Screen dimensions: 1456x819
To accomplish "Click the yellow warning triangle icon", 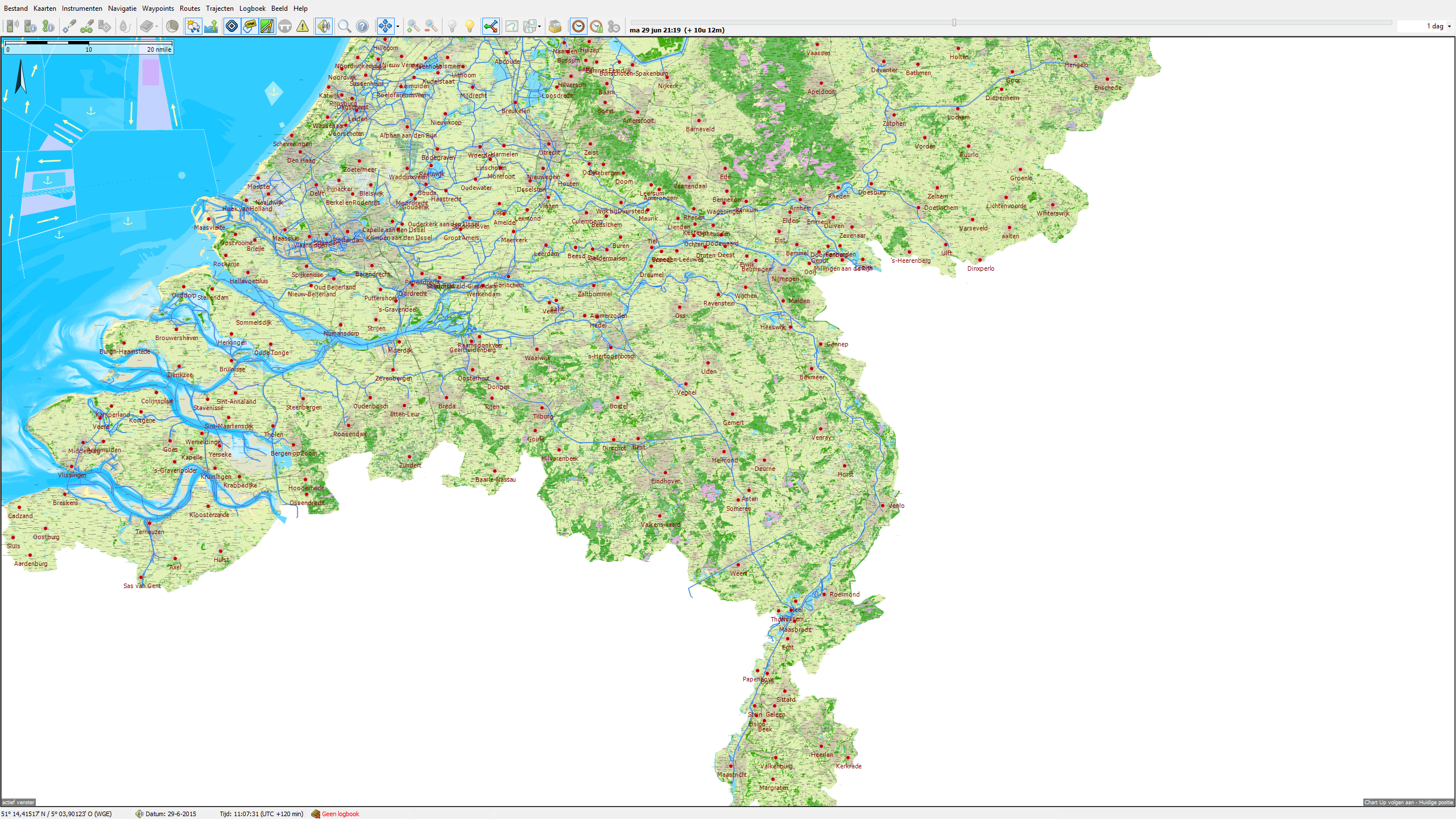I will coord(303,26).
